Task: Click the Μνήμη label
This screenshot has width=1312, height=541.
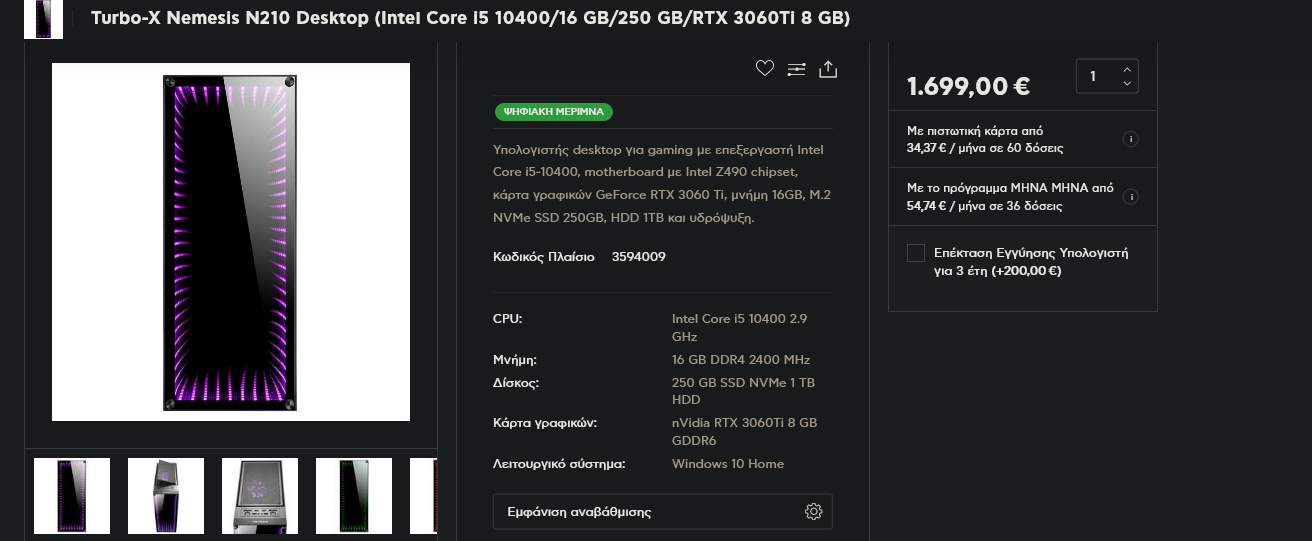Action: 515,360
